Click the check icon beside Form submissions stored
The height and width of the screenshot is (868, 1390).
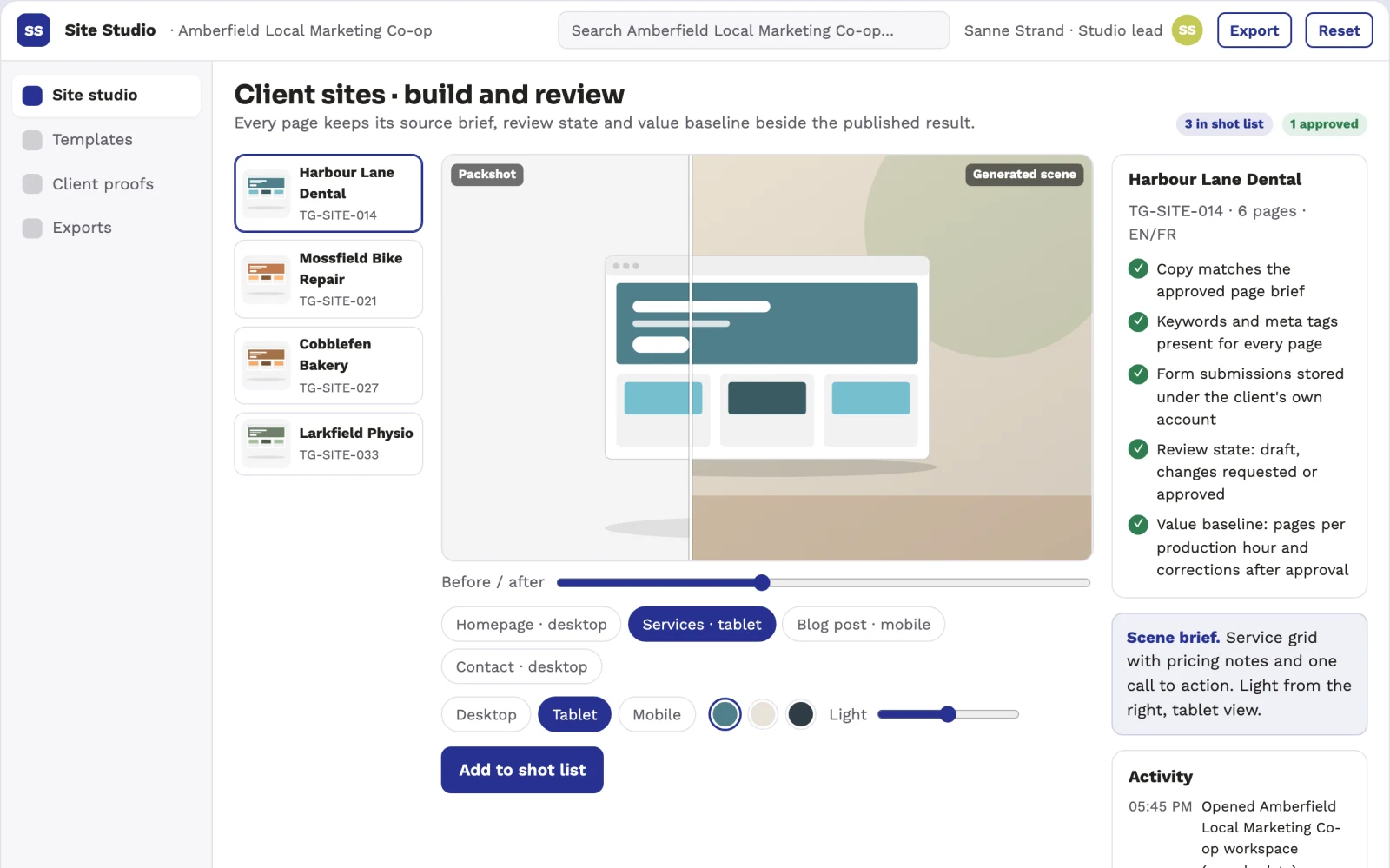[x=1138, y=374]
